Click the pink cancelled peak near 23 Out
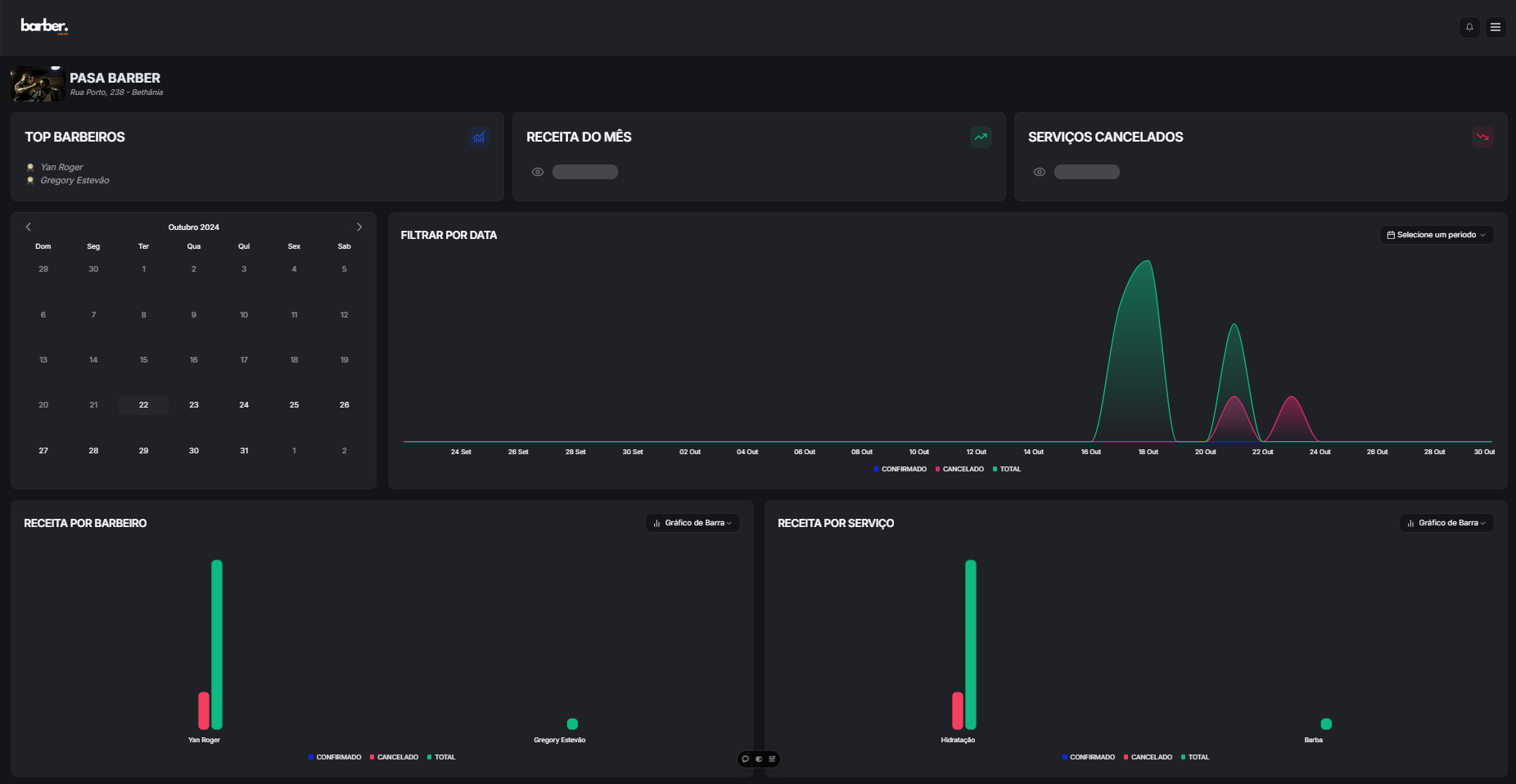The width and height of the screenshot is (1516, 784). 1291,398
